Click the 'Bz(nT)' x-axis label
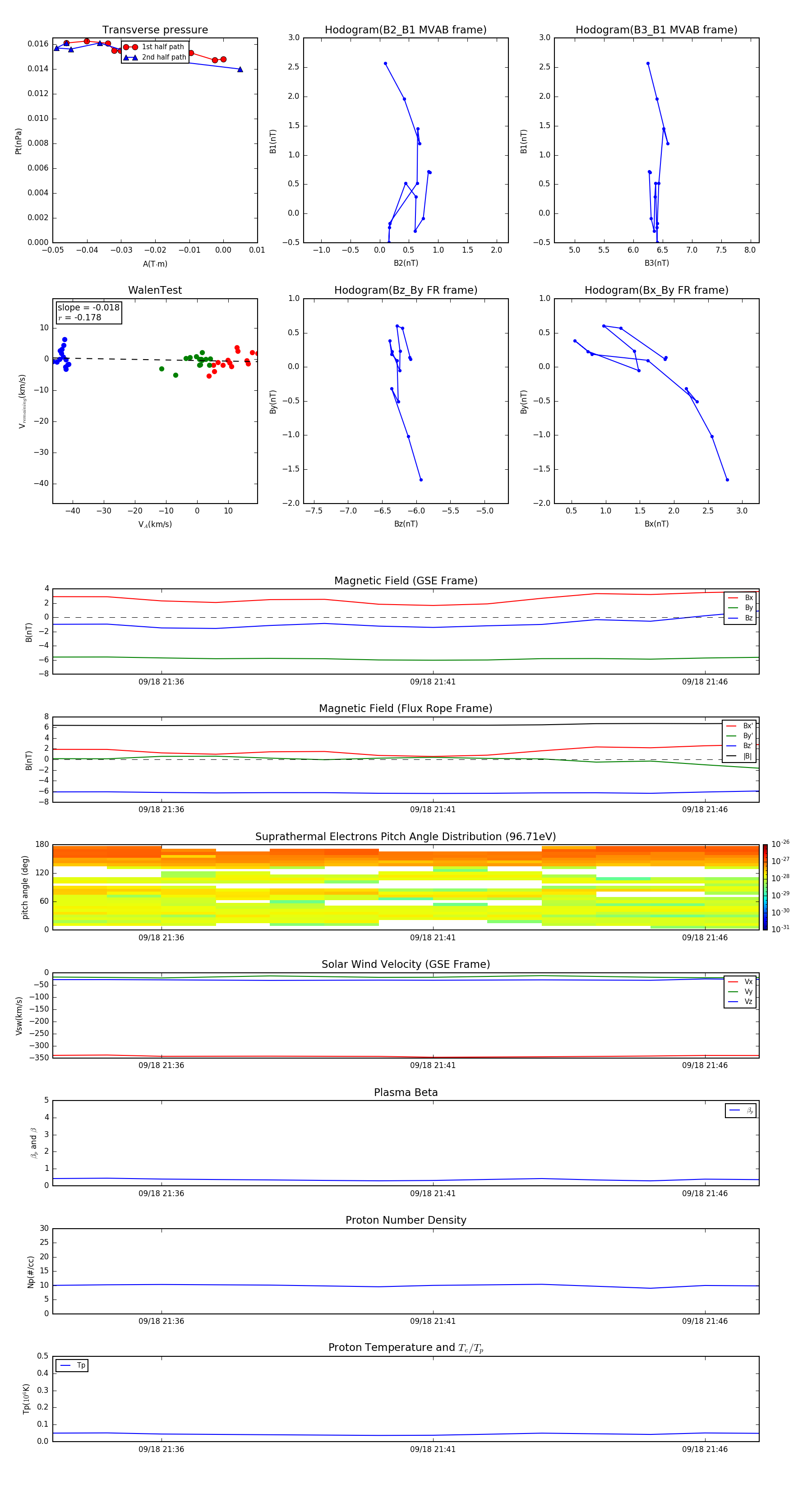Screen dimensions: 812x1489 [406, 524]
